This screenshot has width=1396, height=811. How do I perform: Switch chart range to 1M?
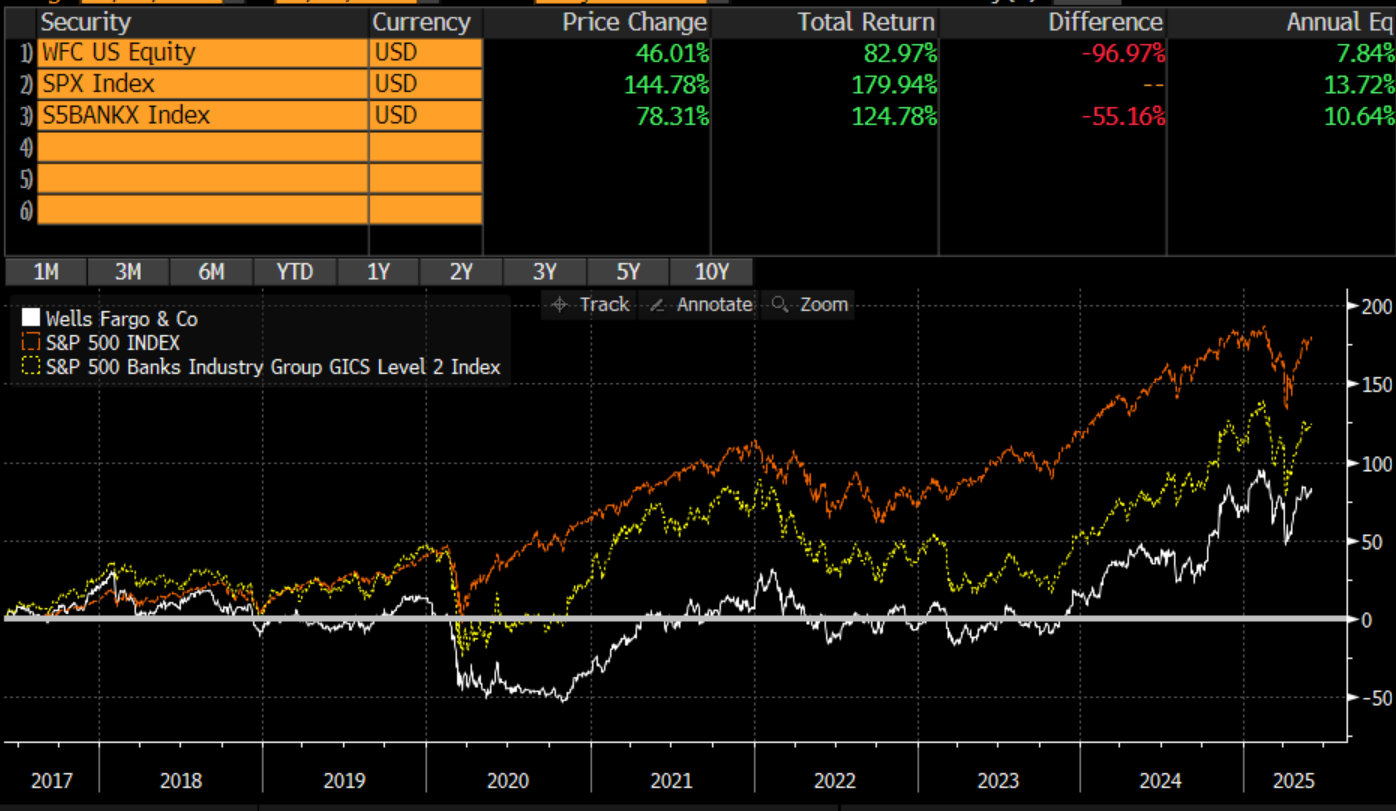[x=46, y=272]
